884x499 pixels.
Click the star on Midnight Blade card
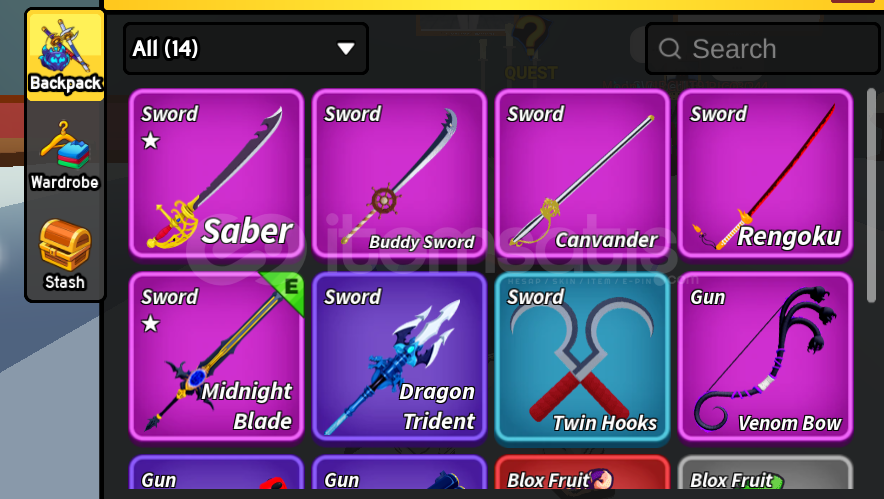pos(151,324)
